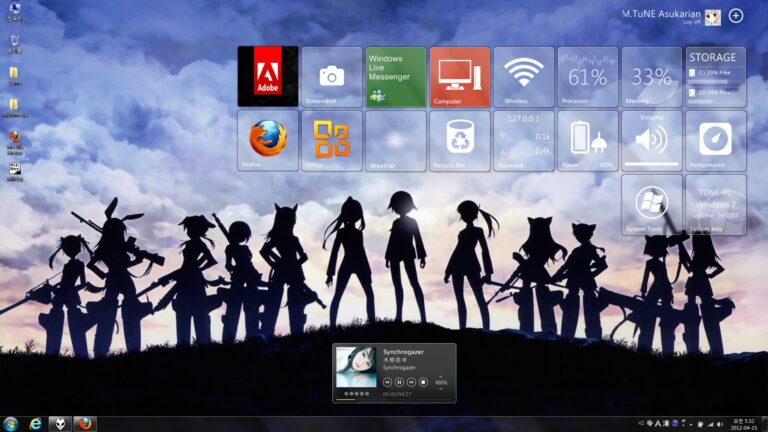Open the Weather tile
The image size is (768, 432).
point(396,141)
